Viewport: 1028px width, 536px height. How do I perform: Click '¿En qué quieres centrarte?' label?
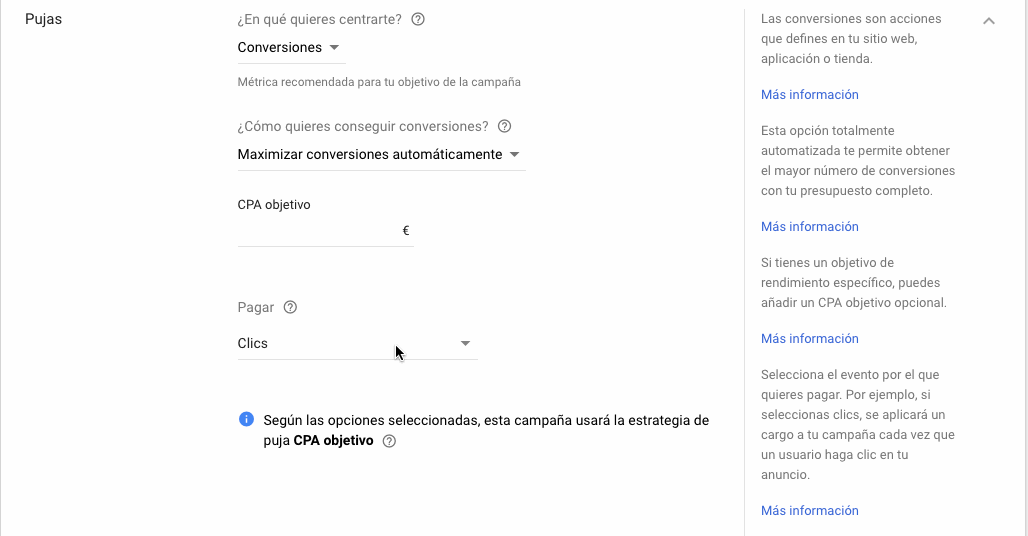pos(319,20)
